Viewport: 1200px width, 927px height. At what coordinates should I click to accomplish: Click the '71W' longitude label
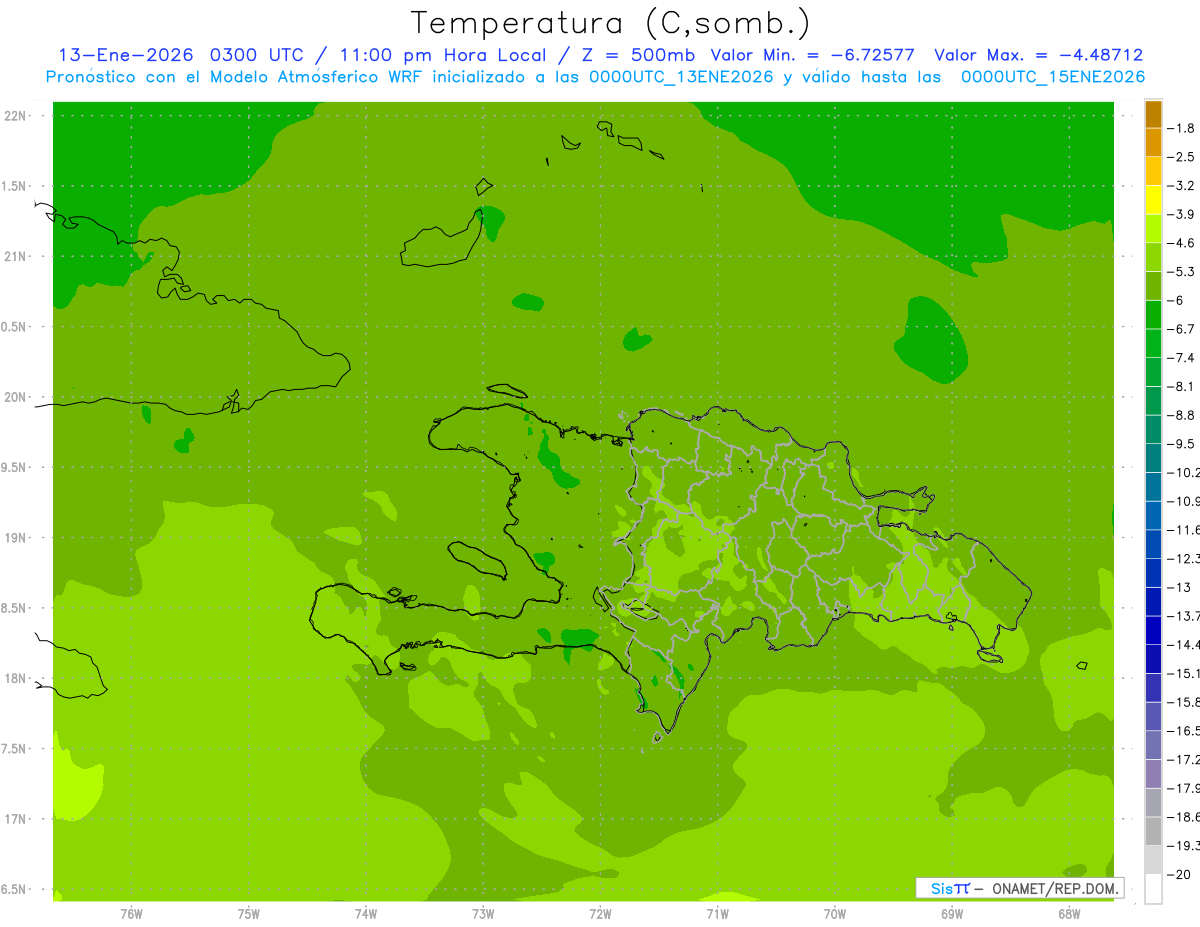pos(717,913)
